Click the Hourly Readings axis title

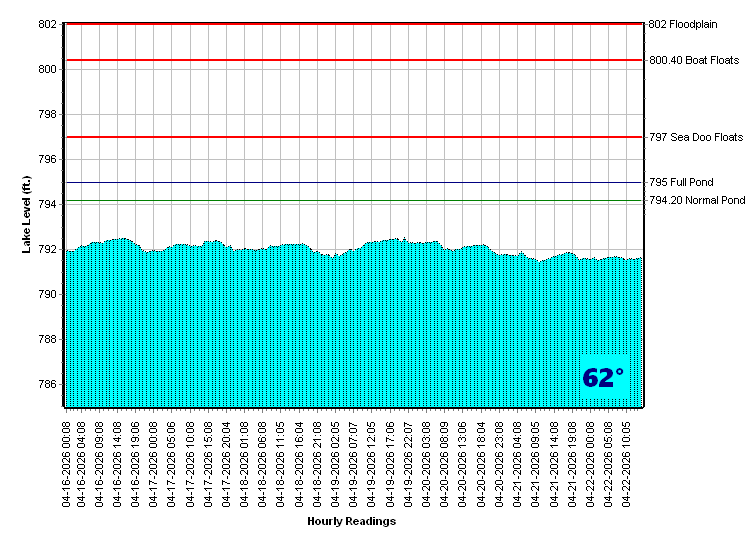coord(352,521)
